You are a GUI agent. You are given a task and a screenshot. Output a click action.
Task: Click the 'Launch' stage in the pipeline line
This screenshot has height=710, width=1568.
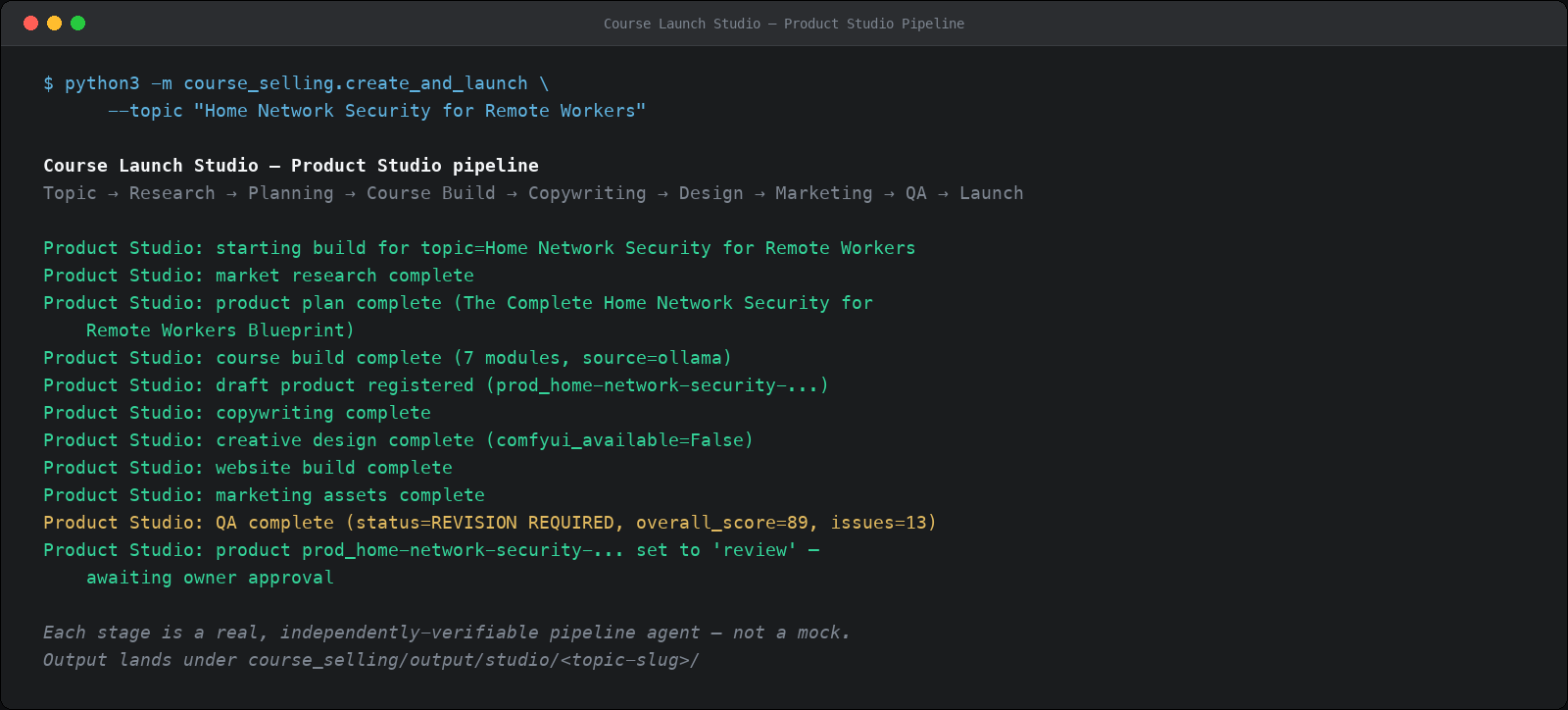992,193
